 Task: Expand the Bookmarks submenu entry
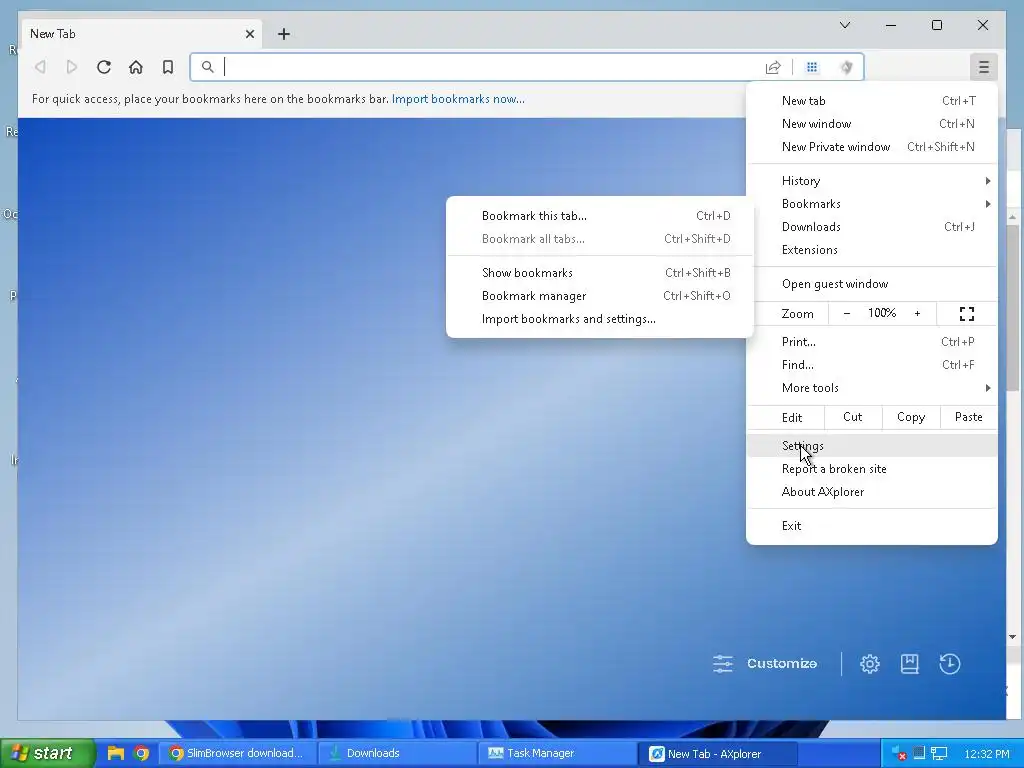click(872, 204)
